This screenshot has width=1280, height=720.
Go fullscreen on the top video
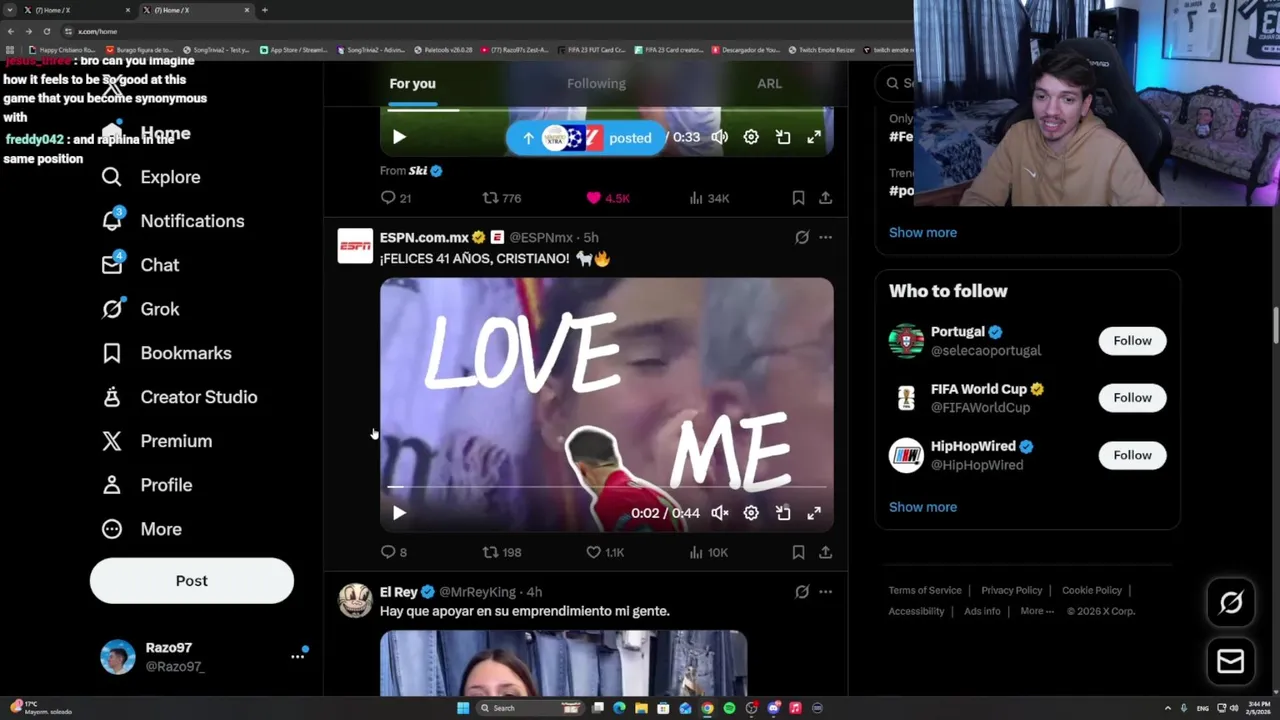click(x=814, y=137)
